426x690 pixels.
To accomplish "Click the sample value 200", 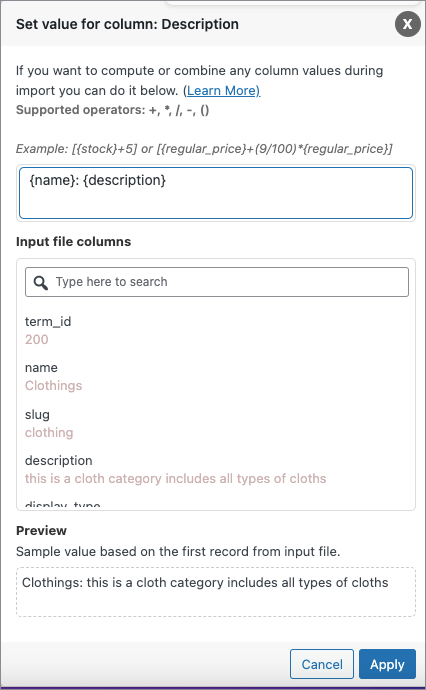I will click(x=37, y=340).
